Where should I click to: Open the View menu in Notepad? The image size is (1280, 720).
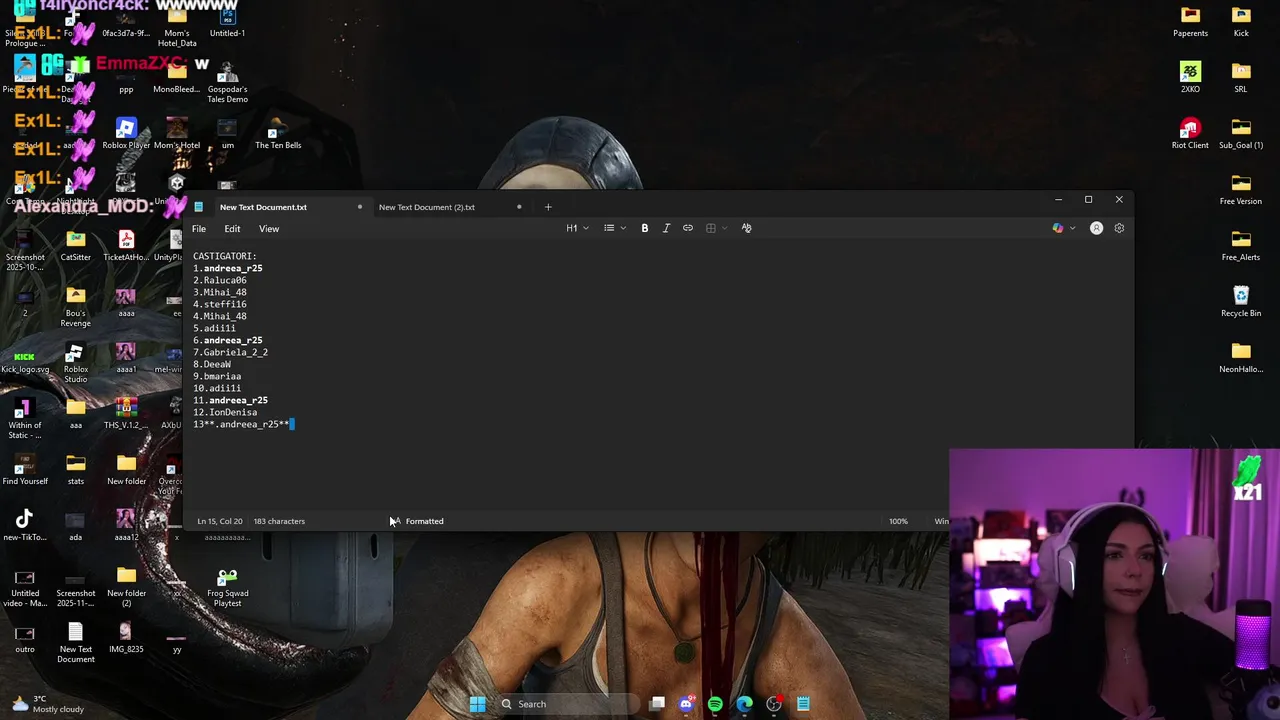[269, 229]
